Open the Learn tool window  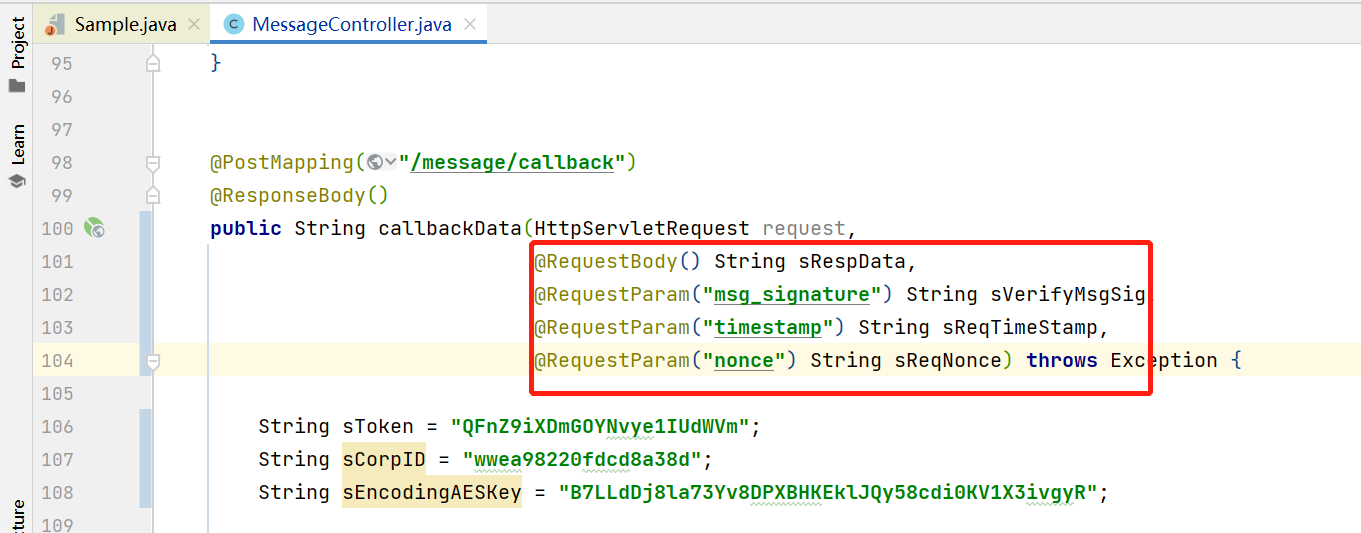coord(17,145)
